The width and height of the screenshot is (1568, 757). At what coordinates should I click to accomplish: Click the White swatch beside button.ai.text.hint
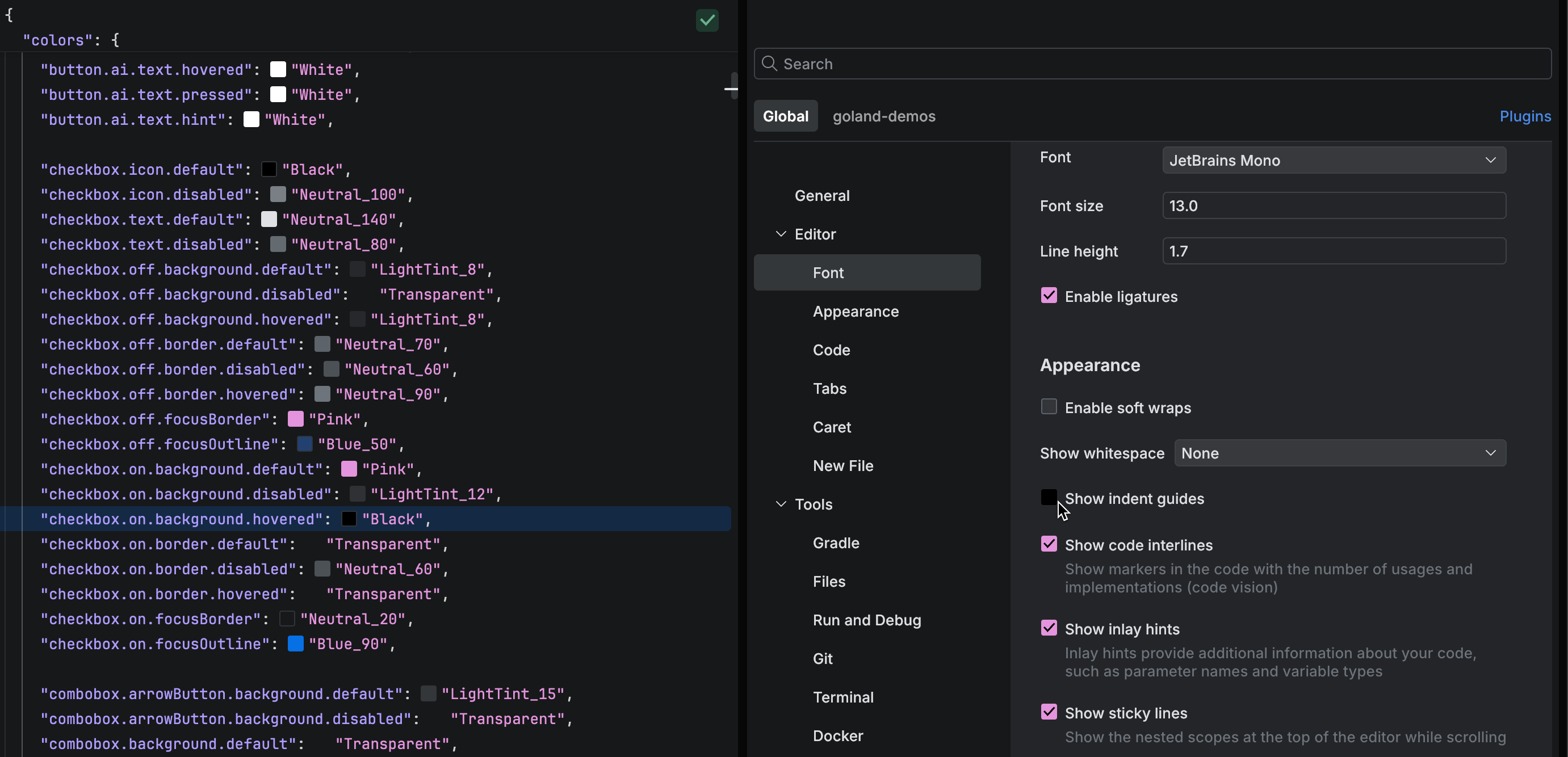click(x=251, y=119)
